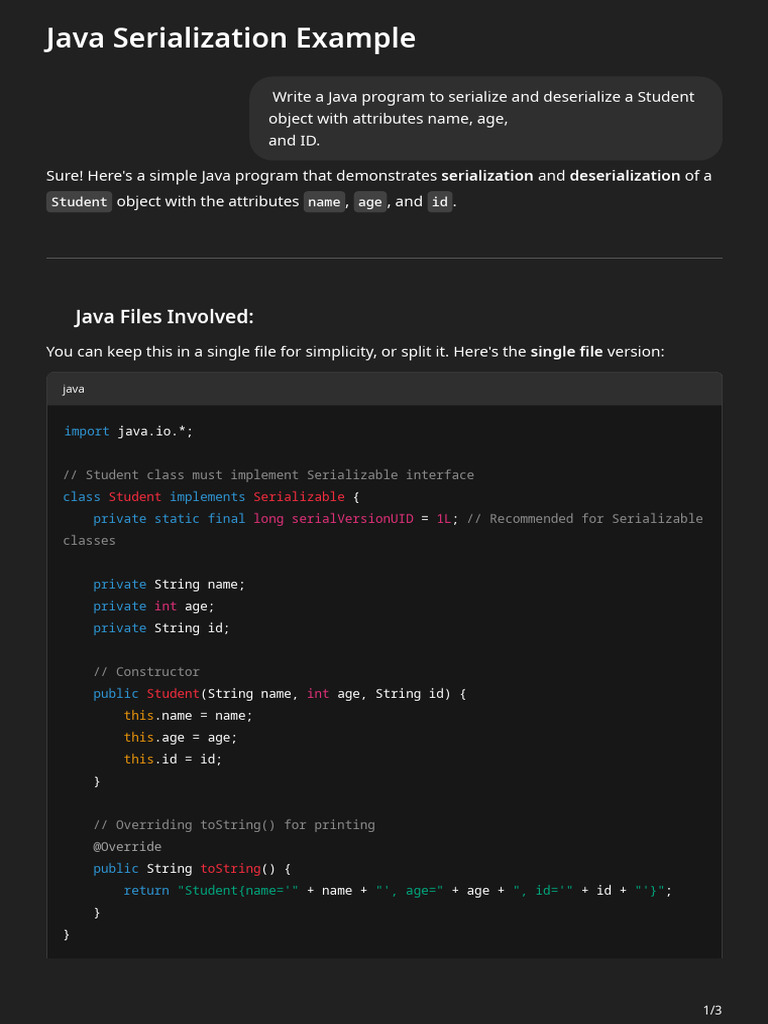Viewport: 768px width, 1024px height.
Task: Click the "@Override" annotation in code
Action: tap(127, 847)
